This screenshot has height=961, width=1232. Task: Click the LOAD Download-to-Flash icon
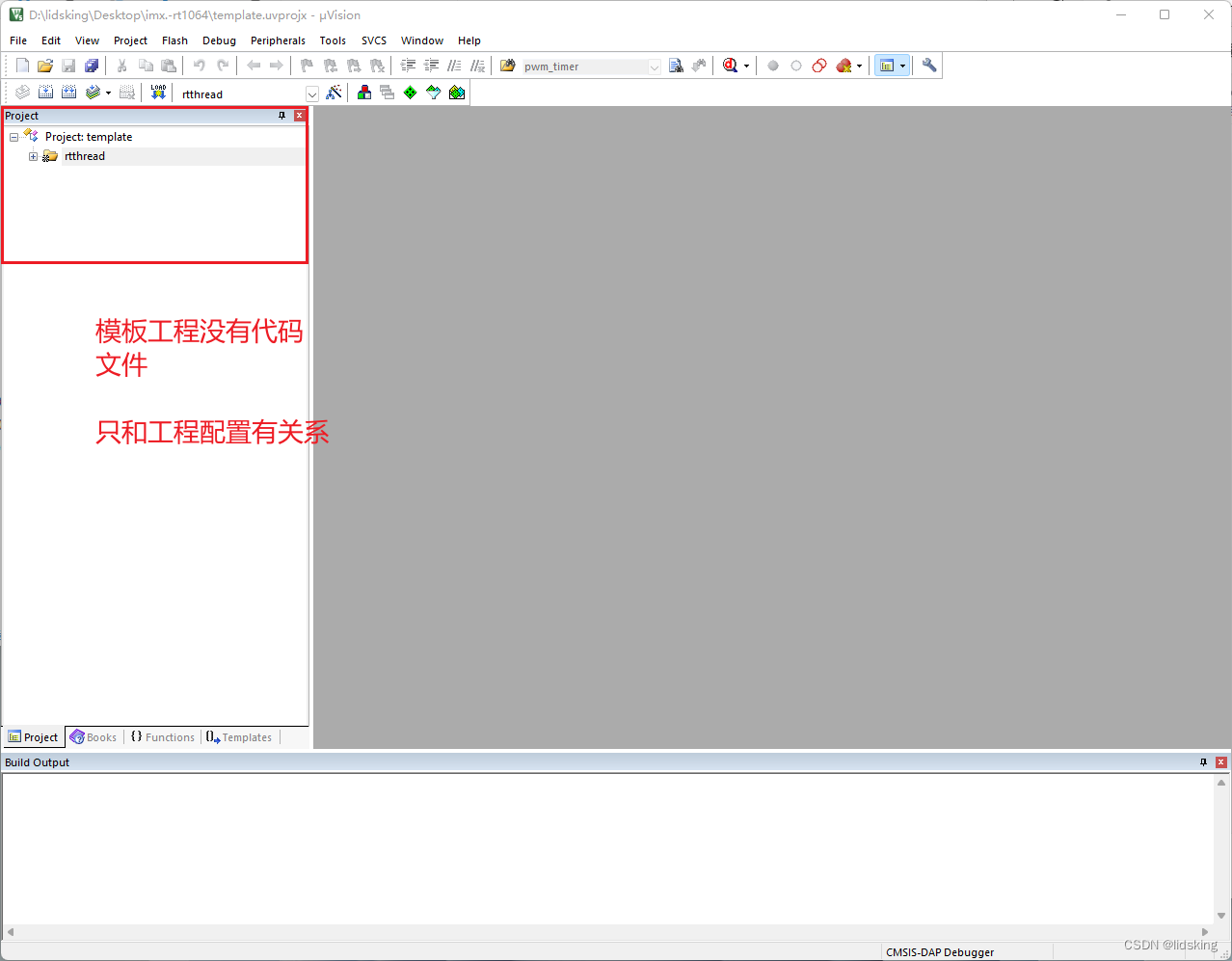(157, 92)
